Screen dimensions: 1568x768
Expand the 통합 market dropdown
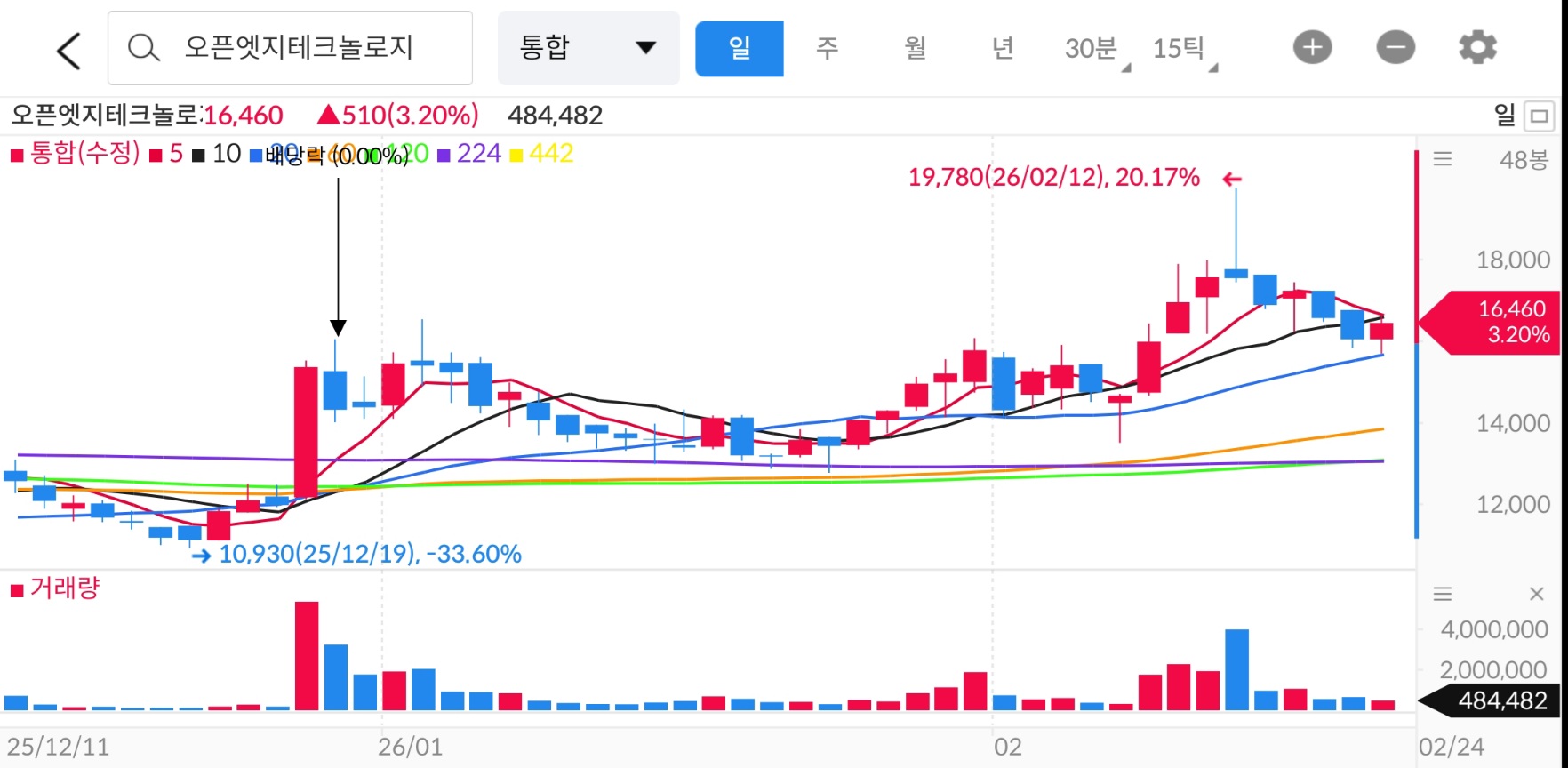coord(588,48)
